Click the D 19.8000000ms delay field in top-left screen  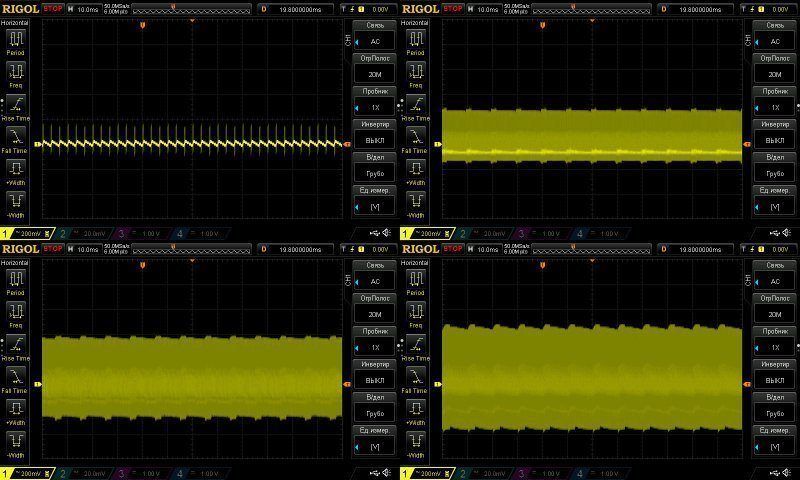297,9
